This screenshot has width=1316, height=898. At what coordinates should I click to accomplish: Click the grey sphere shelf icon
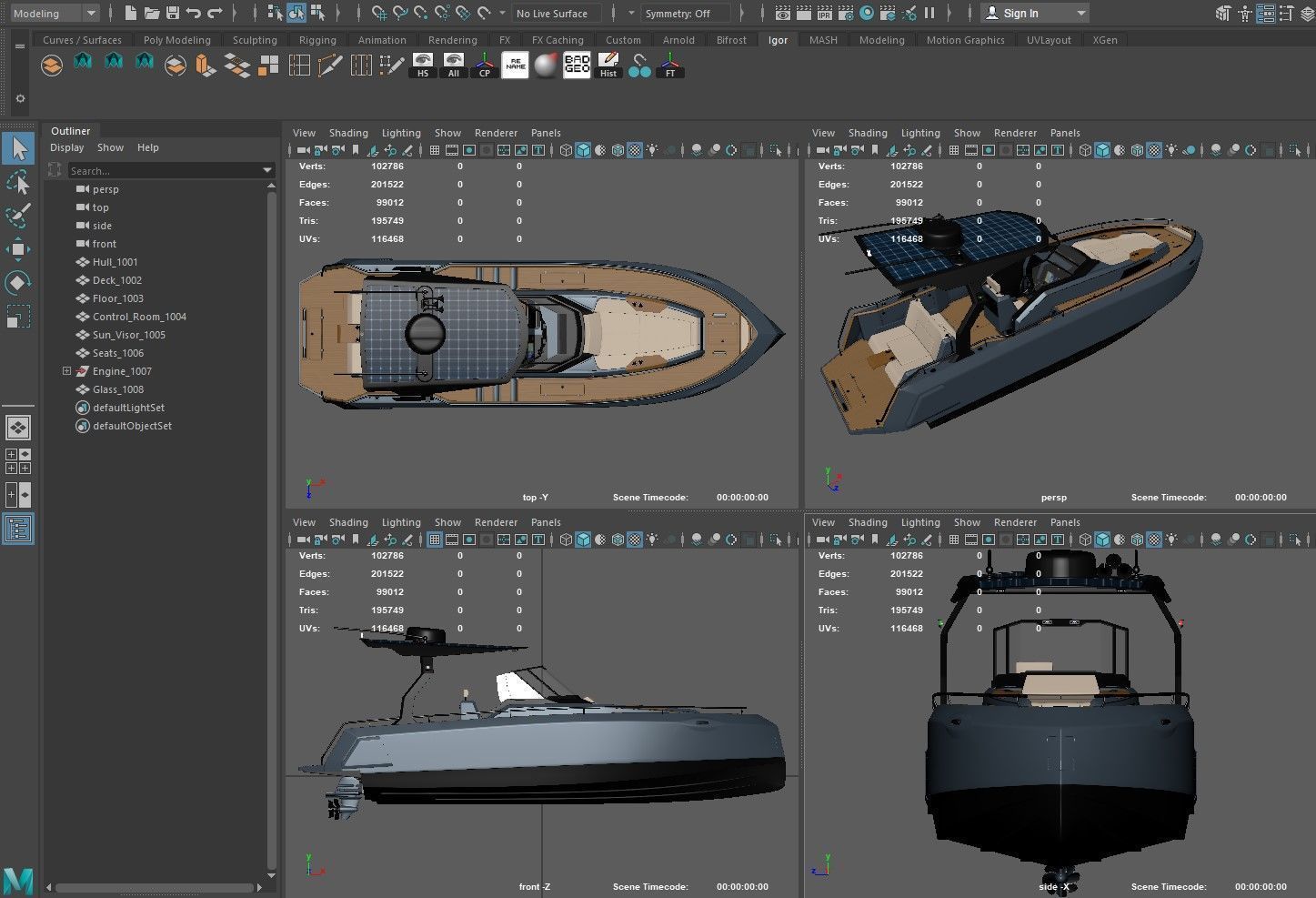tap(546, 66)
